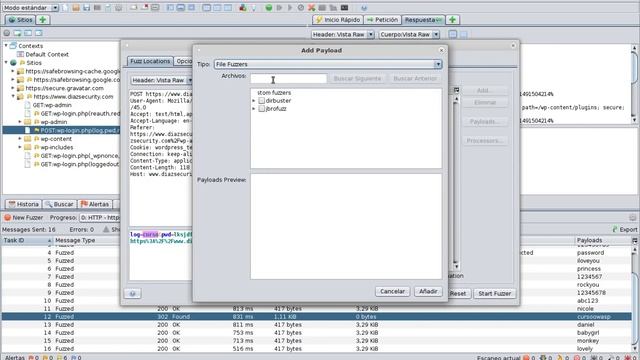
Task: Open the Progreso fuzzer selection dropdown
Action: pyautogui.click(x=100, y=218)
